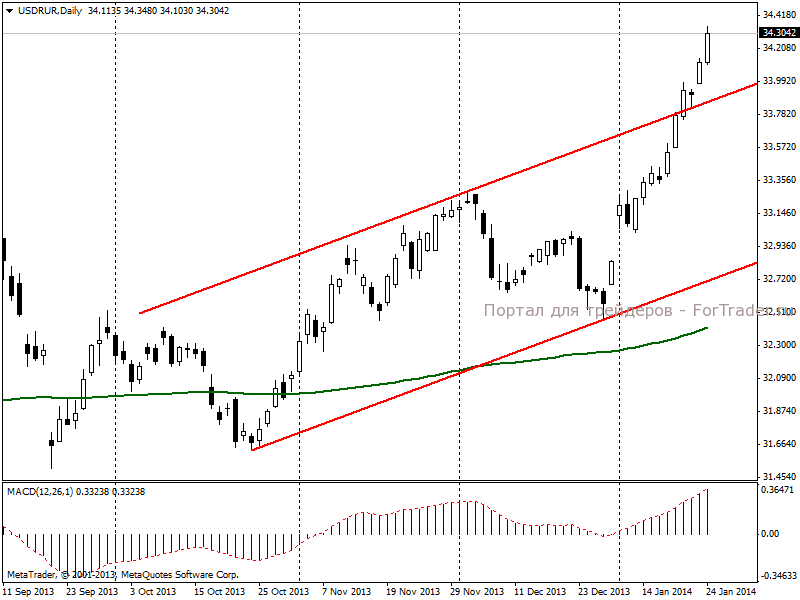The image size is (800, 600).
Task: Click the ForTrader watermark text
Action: (x=639, y=310)
